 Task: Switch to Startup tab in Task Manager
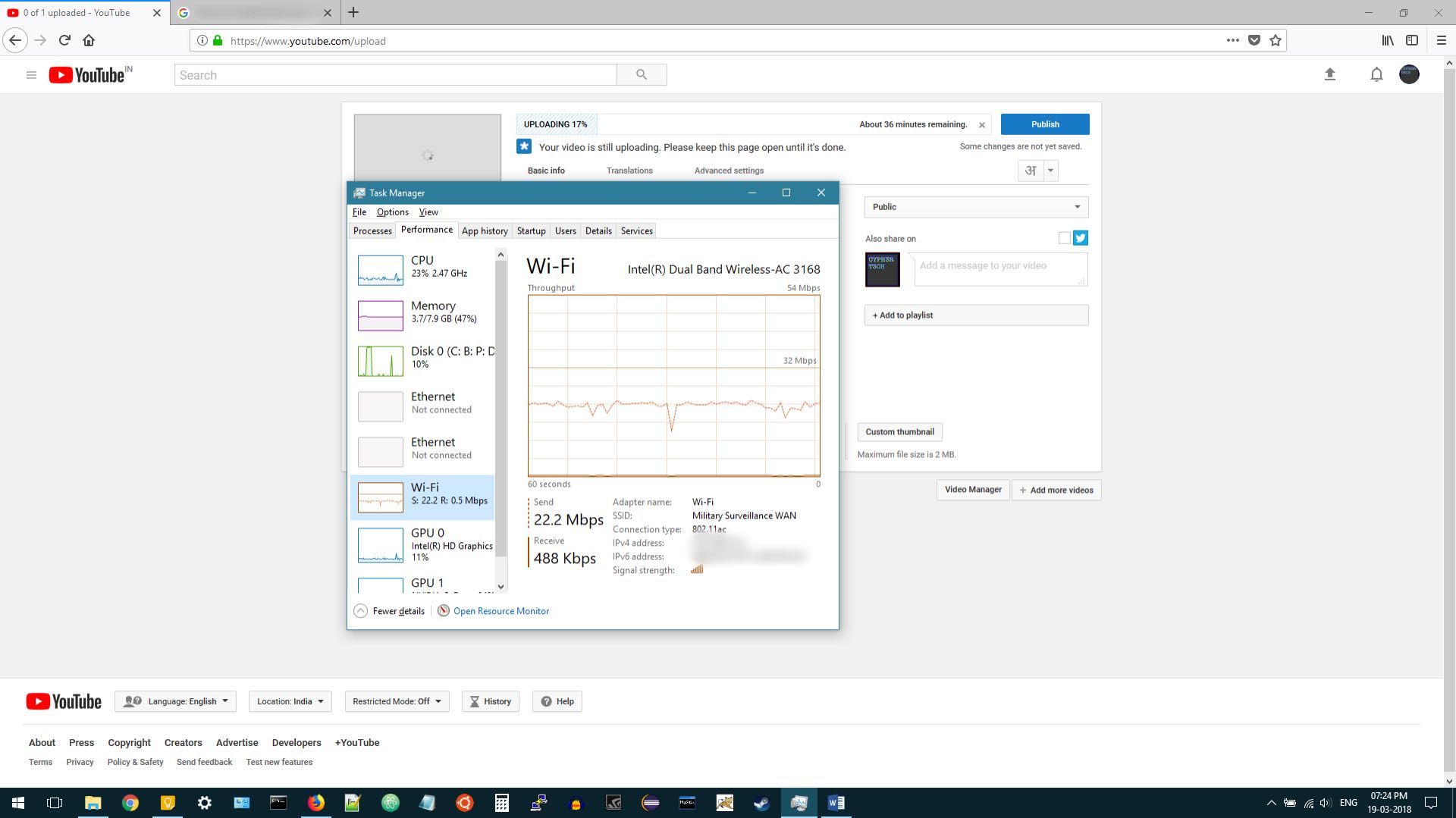[532, 231]
